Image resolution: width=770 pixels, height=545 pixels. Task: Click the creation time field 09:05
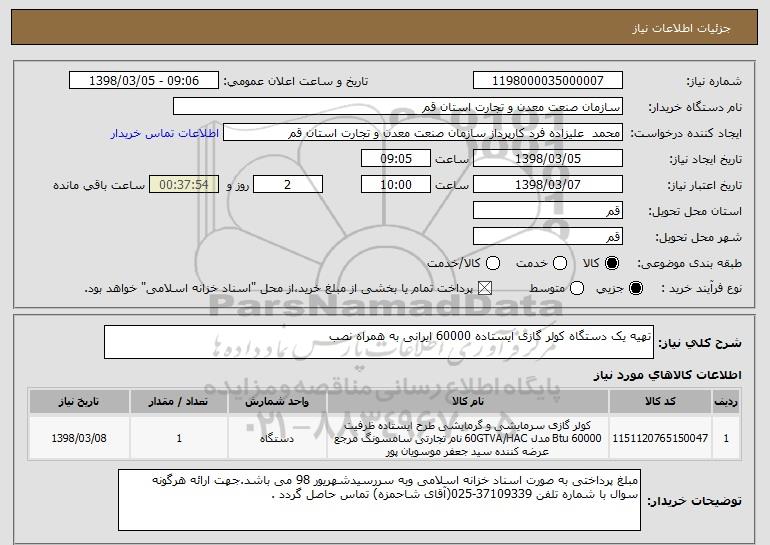[396, 159]
